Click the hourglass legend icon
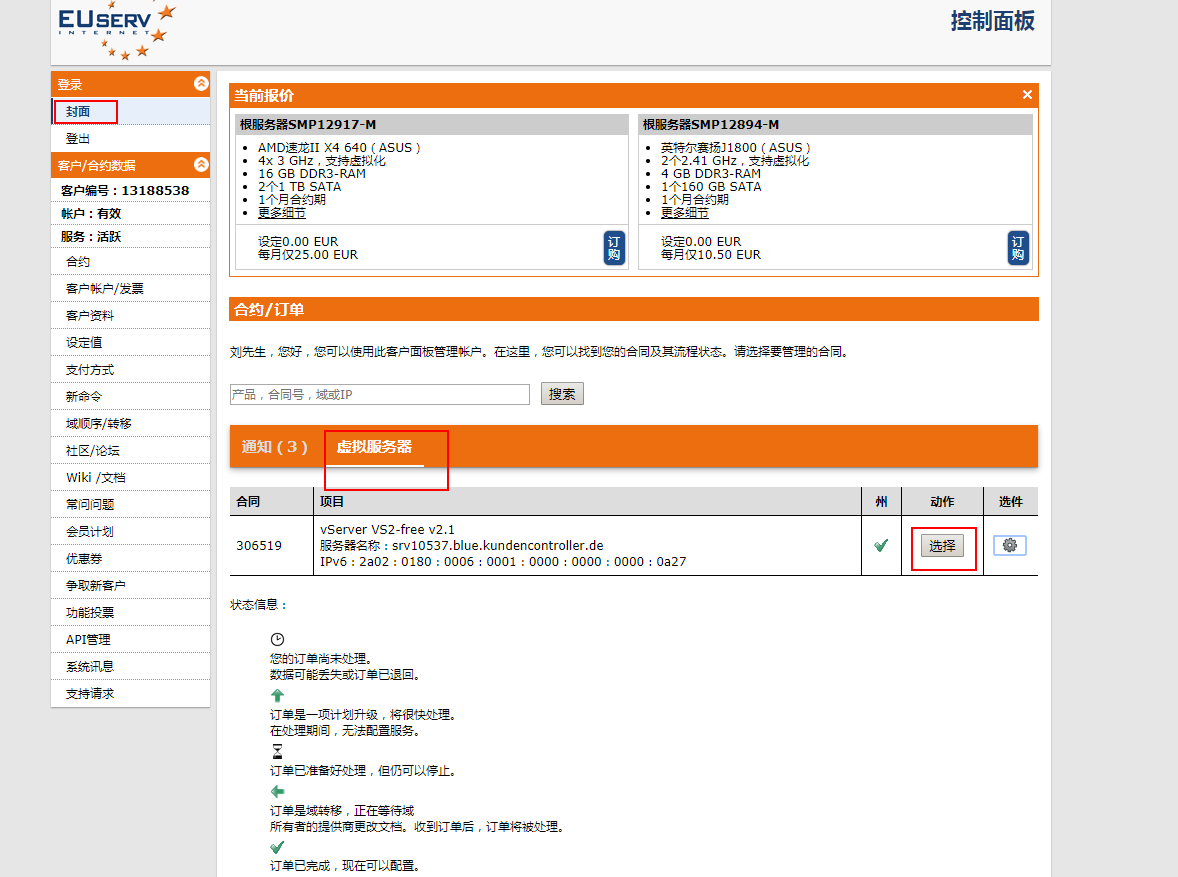Image resolution: width=1178 pixels, height=877 pixels. click(x=277, y=751)
